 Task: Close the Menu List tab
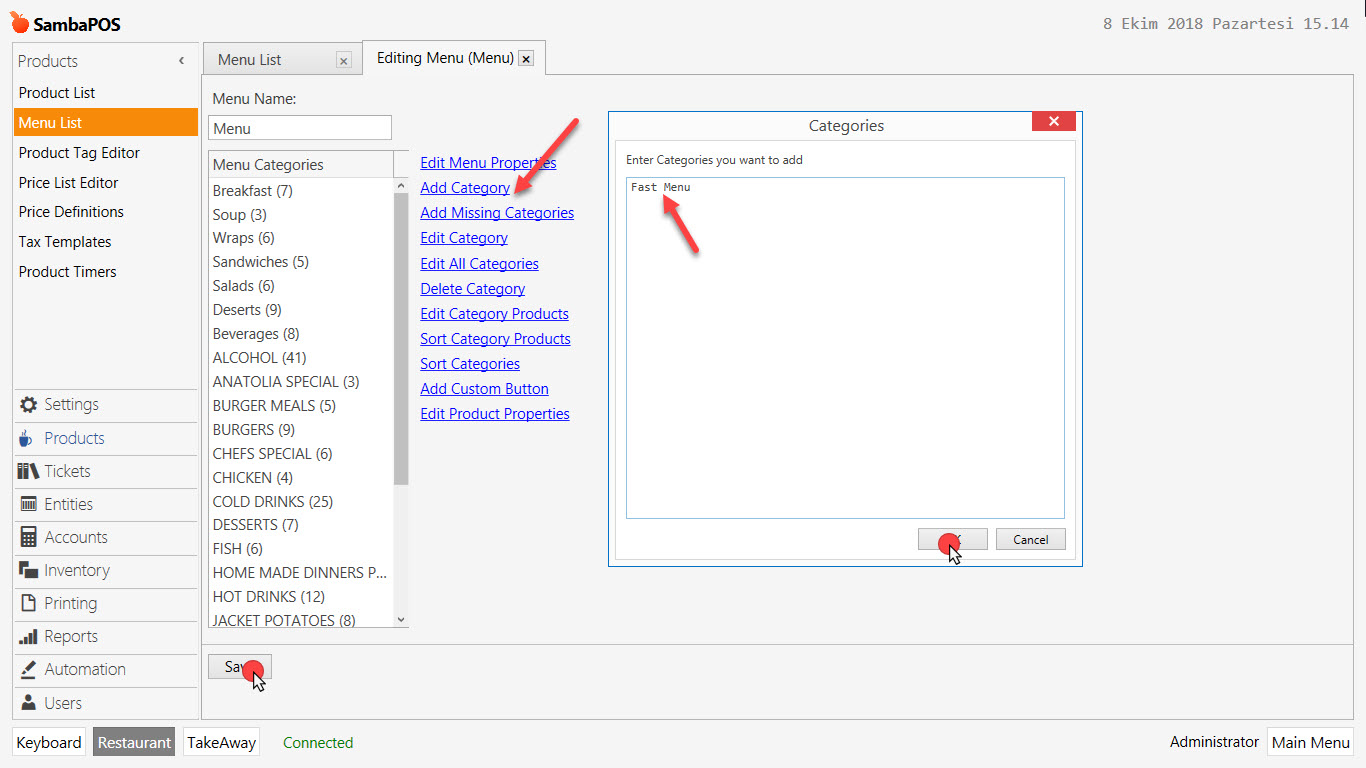(344, 61)
